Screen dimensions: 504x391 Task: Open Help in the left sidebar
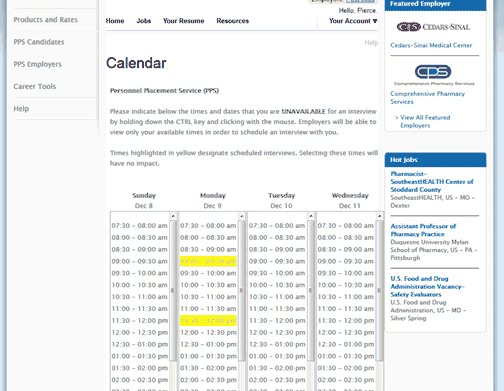click(21, 109)
